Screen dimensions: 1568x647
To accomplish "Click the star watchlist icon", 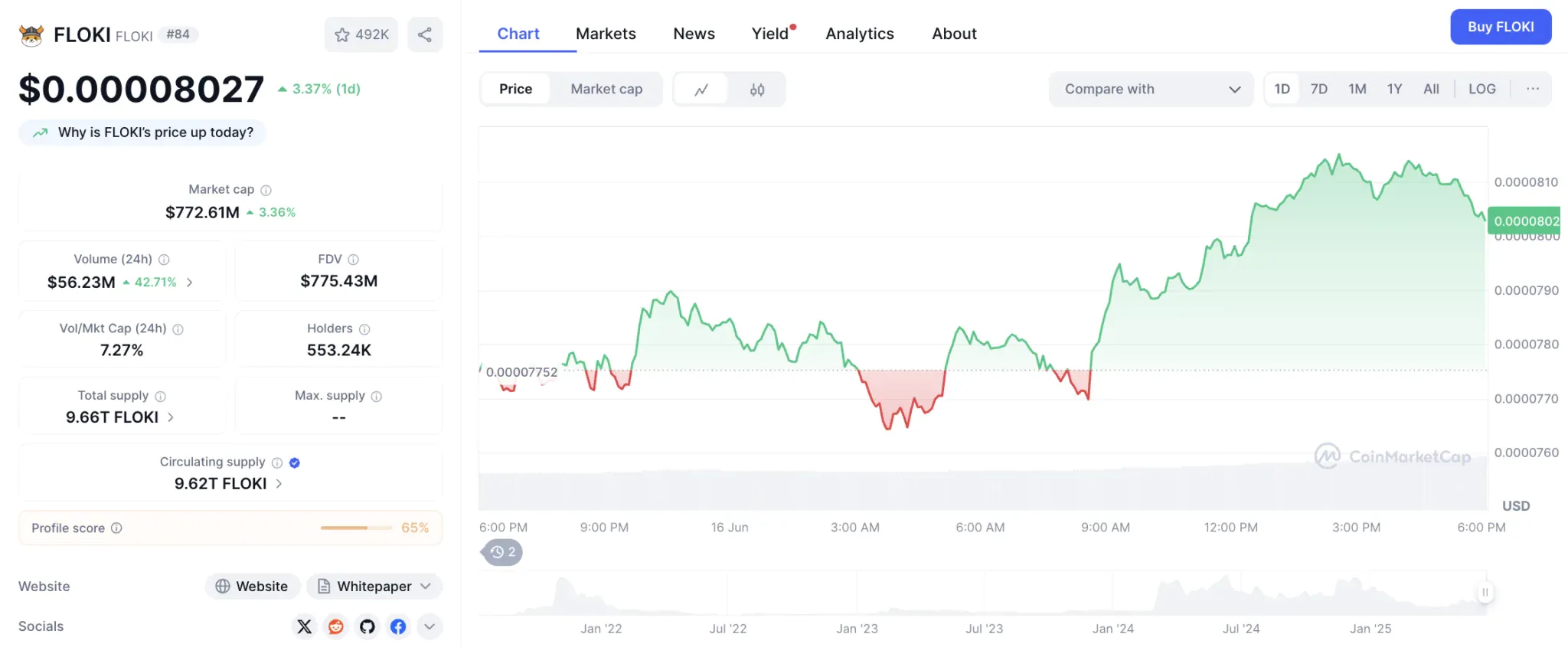I will point(342,34).
